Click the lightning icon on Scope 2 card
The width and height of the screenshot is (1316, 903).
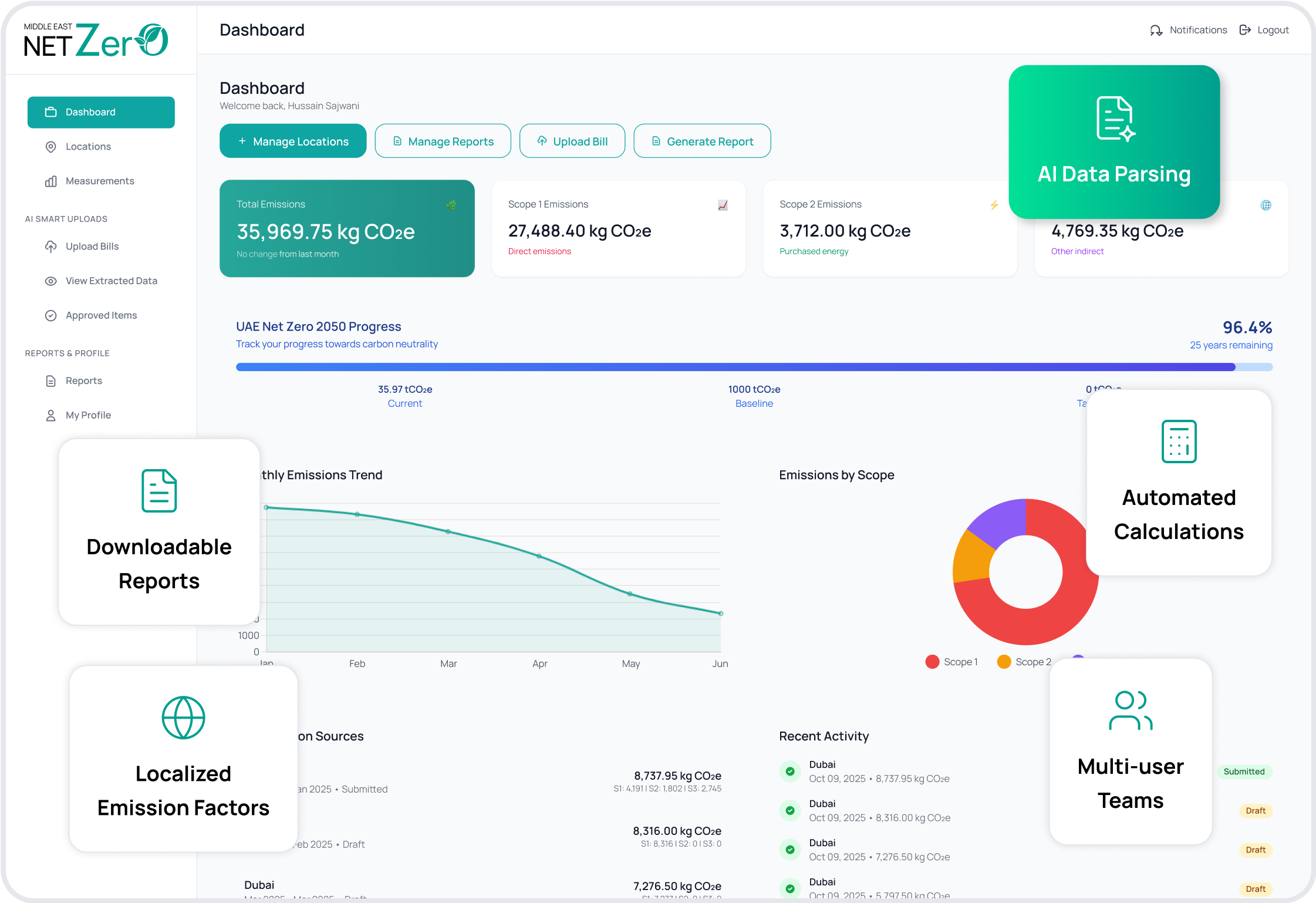pyautogui.click(x=994, y=205)
